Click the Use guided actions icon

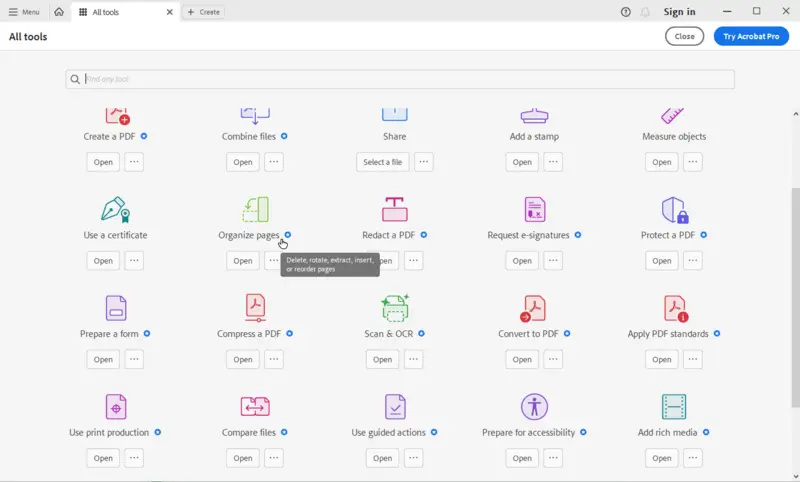[x=395, y=407]
